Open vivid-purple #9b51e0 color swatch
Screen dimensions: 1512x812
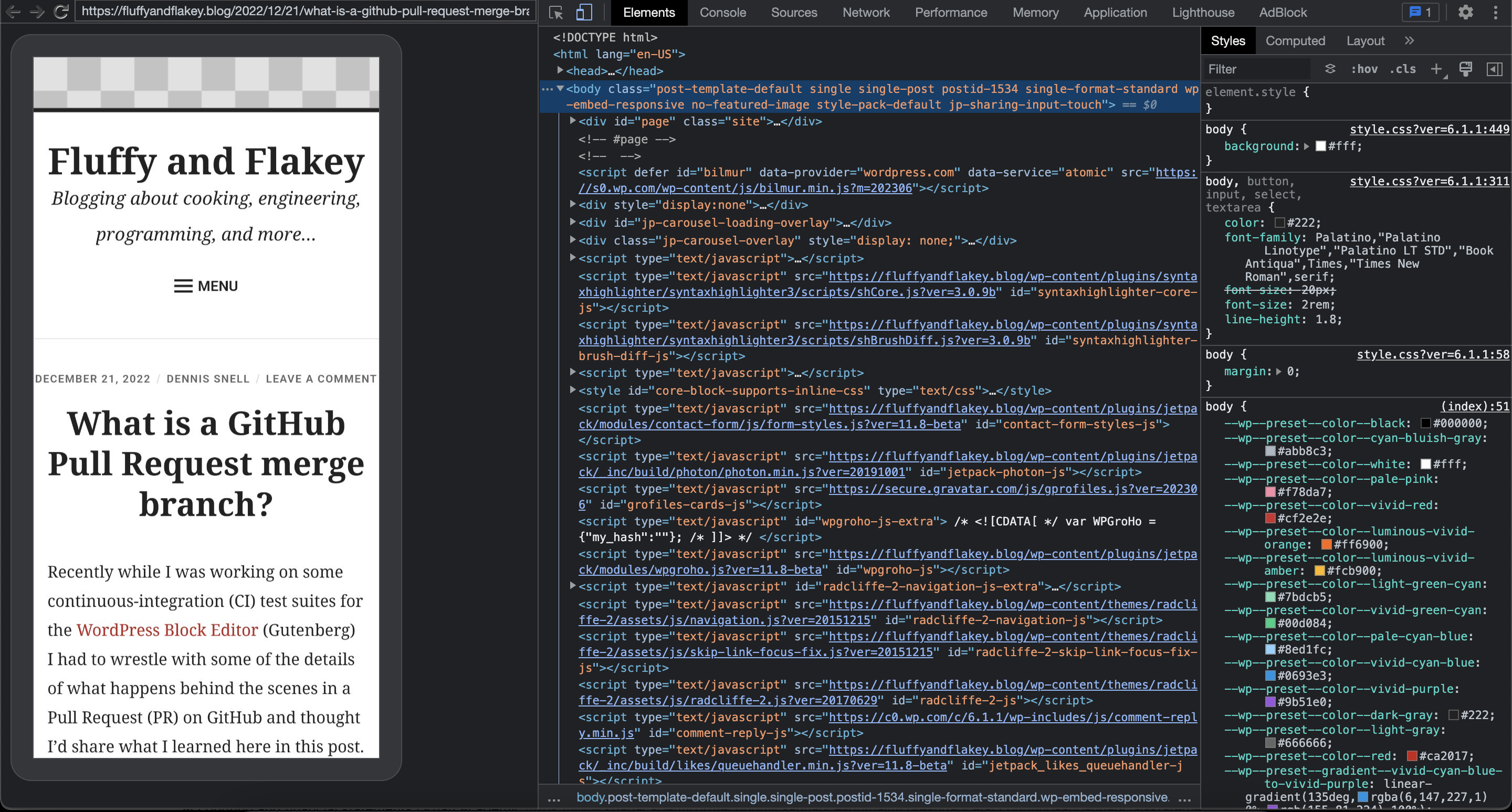point(1270,702)
